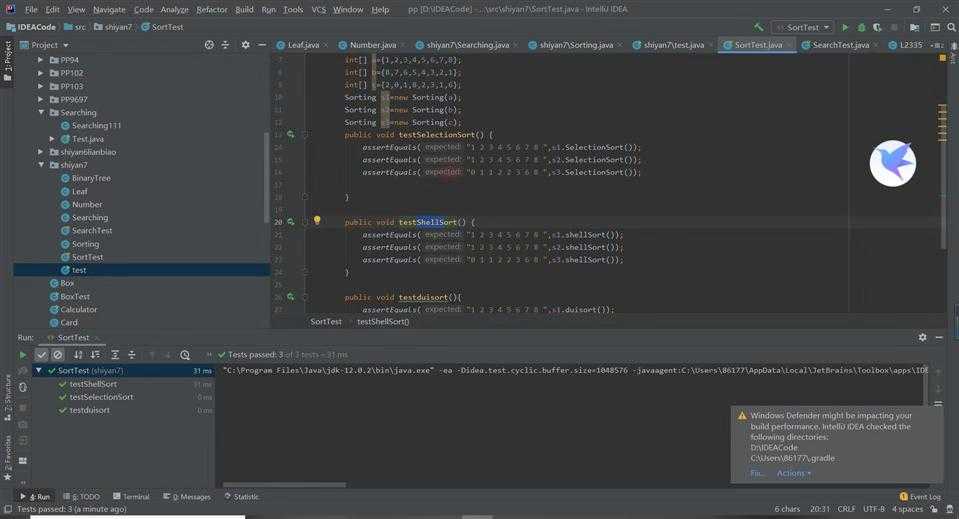Open Run panel settings gear
959x519 pixels.
click(922, 337)
